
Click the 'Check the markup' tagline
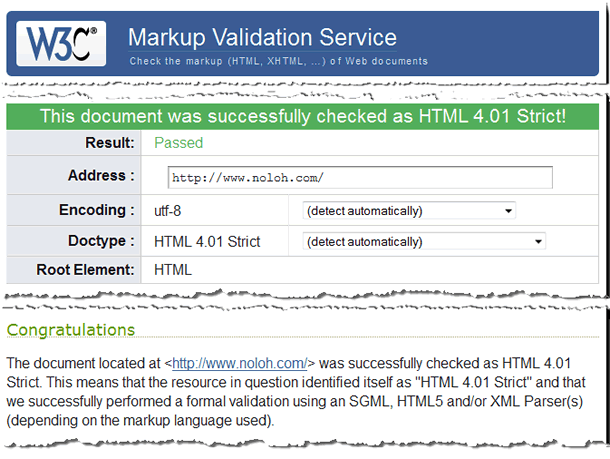[279, 61]
